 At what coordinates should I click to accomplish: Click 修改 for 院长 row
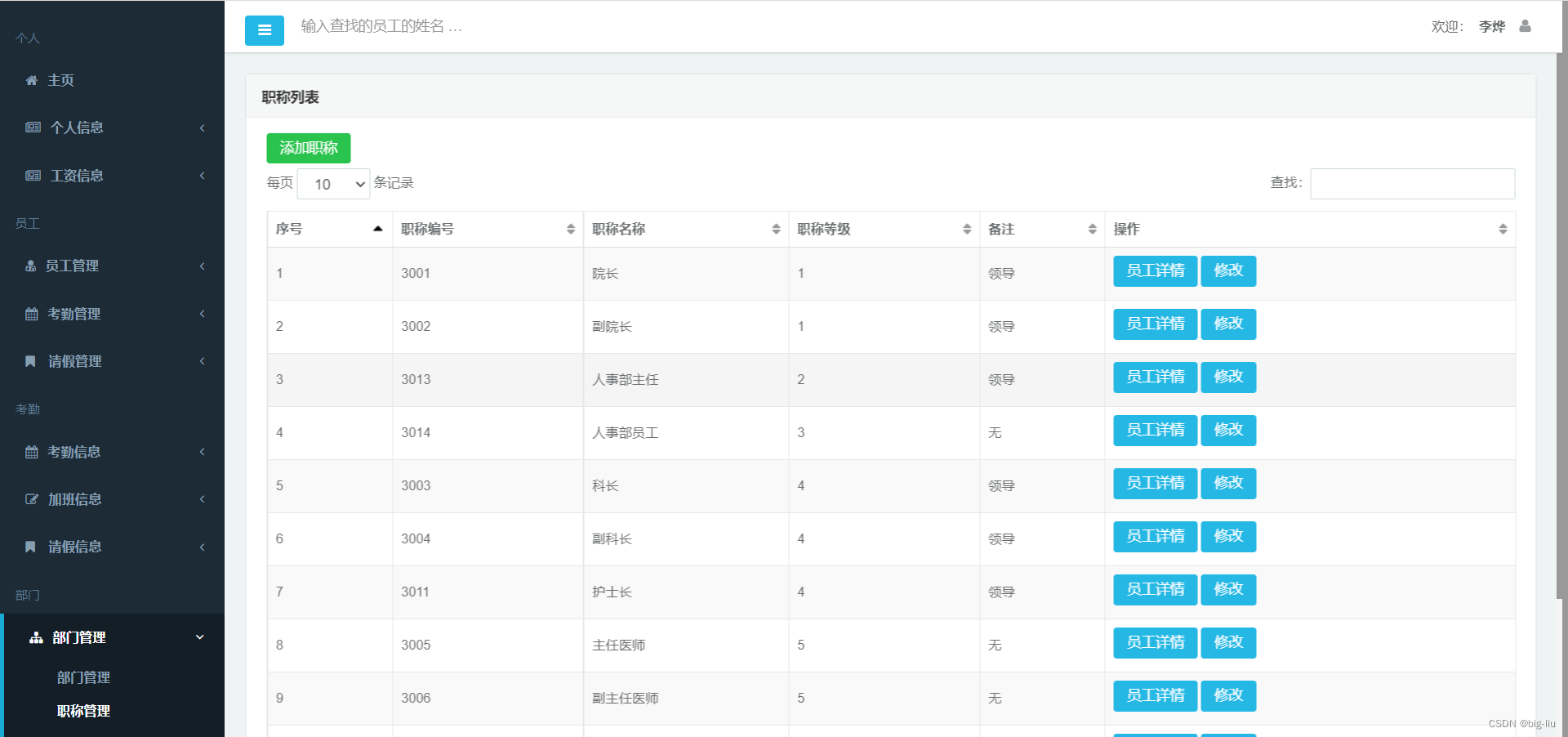[1228, 271]
